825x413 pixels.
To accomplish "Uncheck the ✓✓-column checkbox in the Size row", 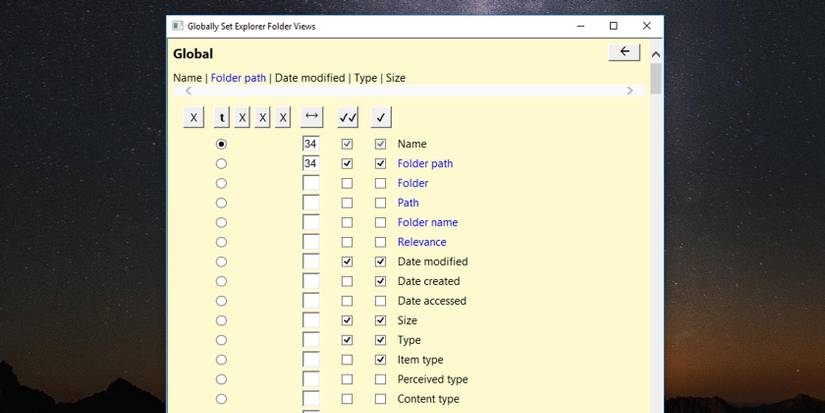I will point(347,320).
